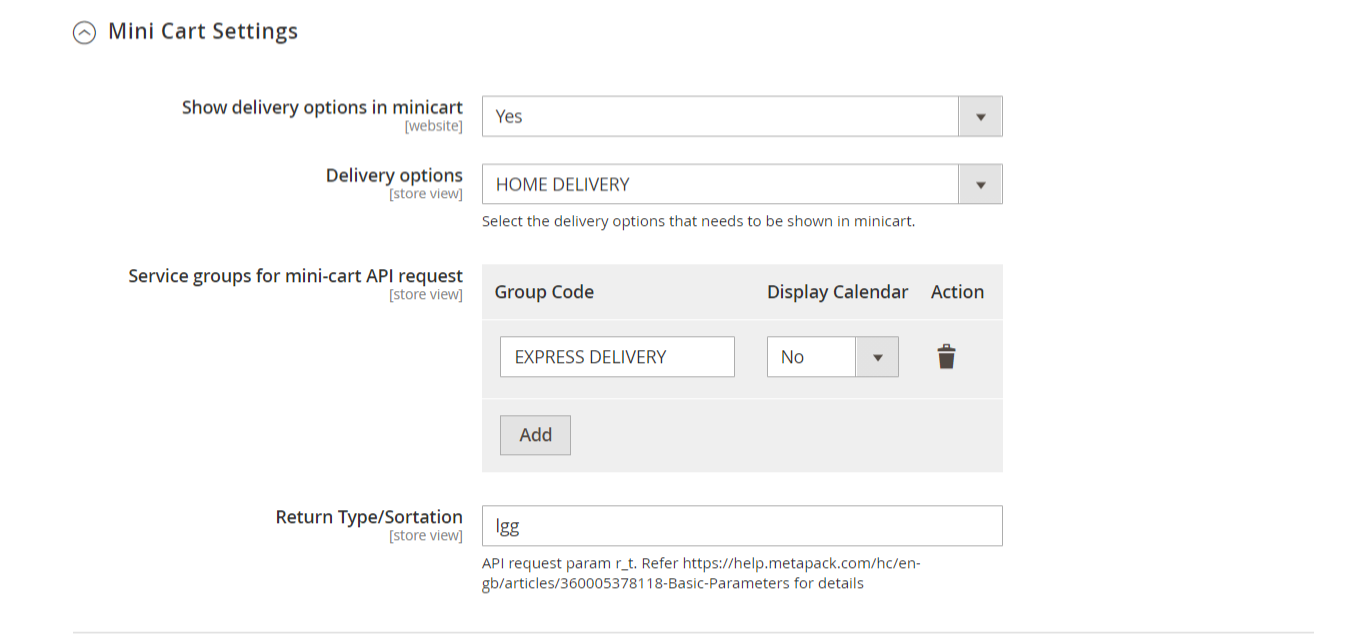This screenshot has height=642, width=1350.
Task: Open the Delivery options HOME DELIVERY dropdown
Action: [742, 184]
